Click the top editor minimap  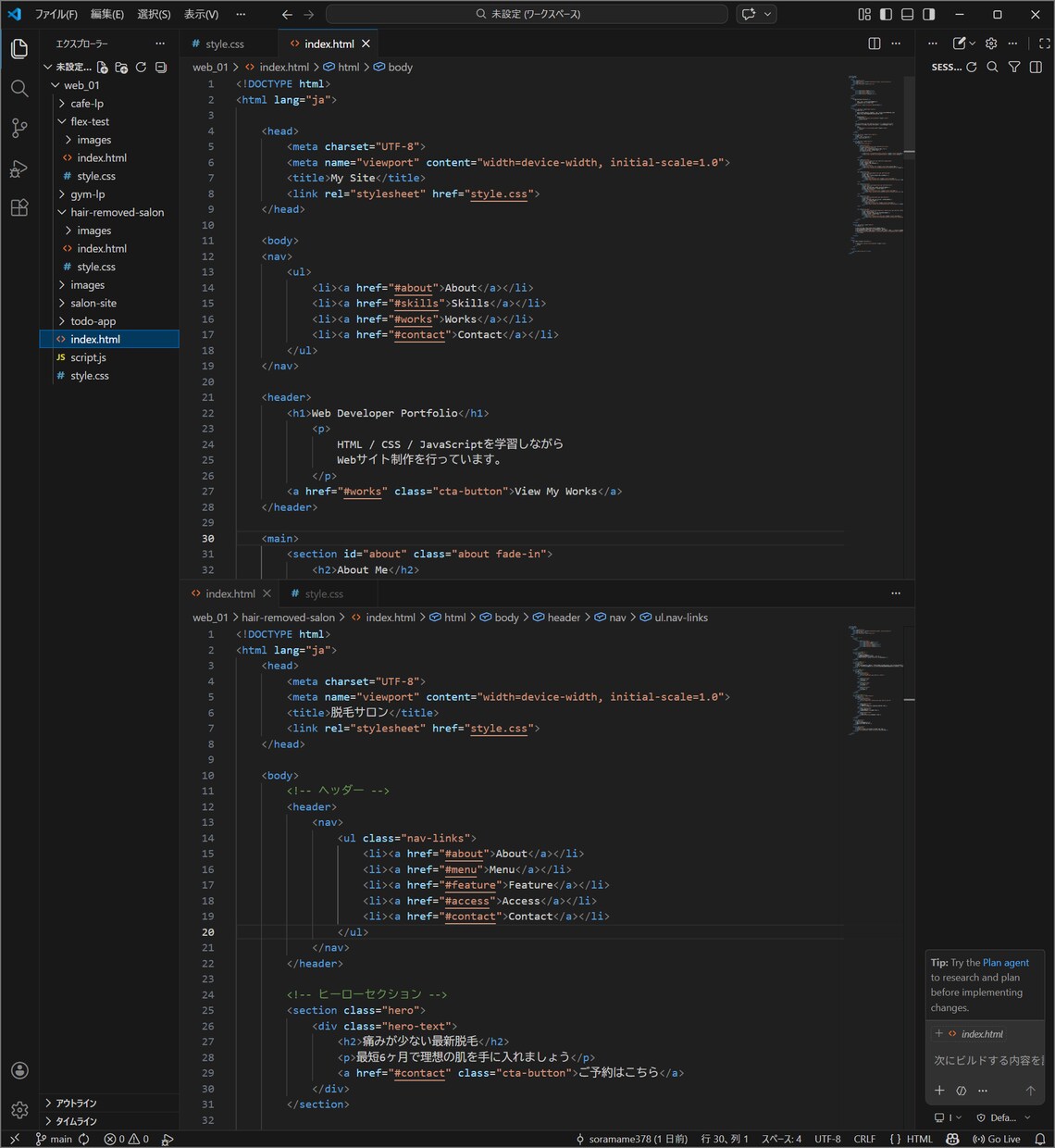click(x=876, y=167)
